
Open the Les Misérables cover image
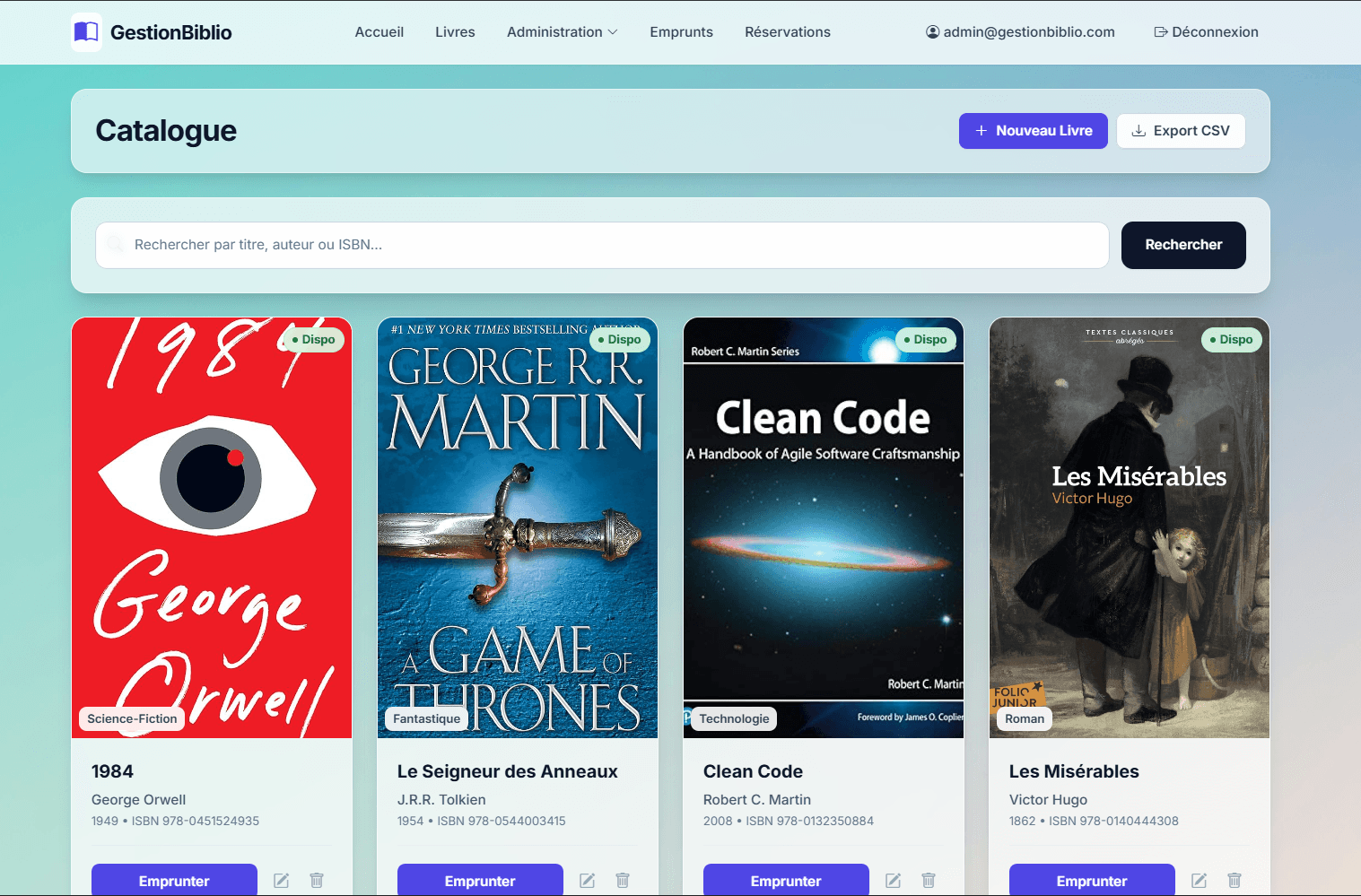pyautogui.click(x=1130, y=527)
